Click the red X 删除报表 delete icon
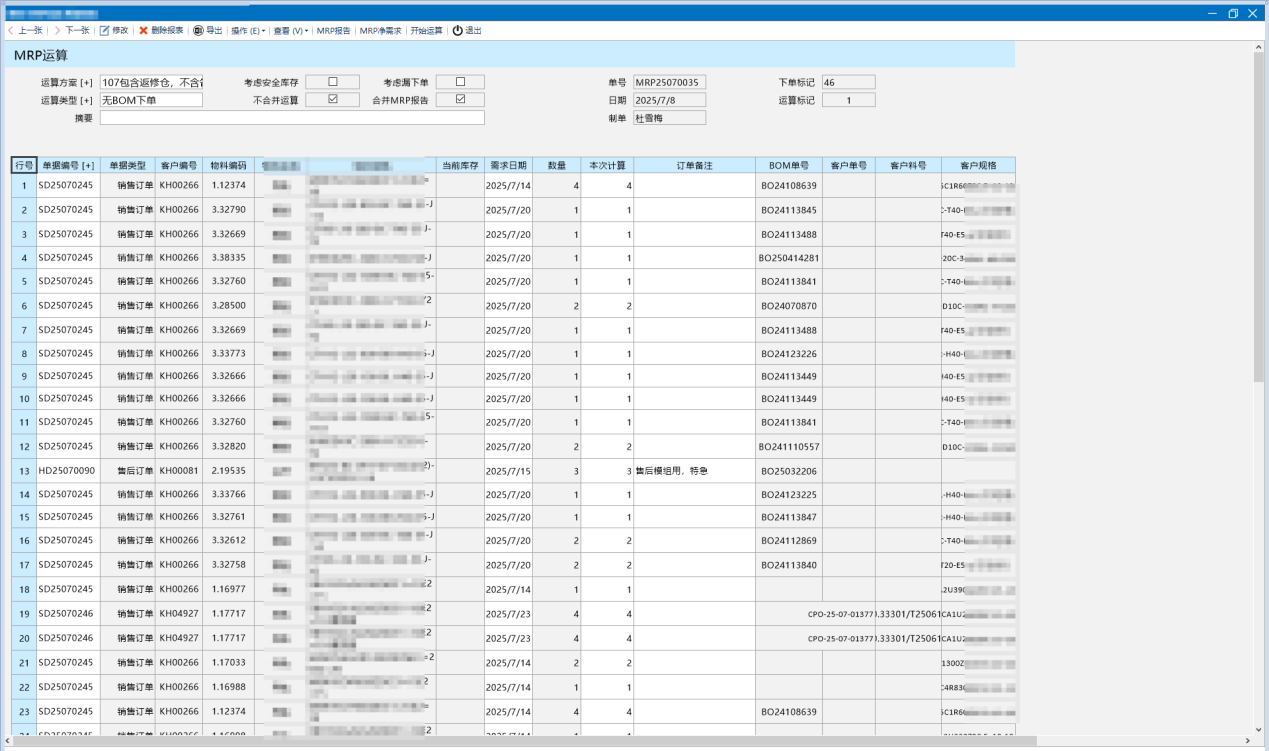 [145, 29]
